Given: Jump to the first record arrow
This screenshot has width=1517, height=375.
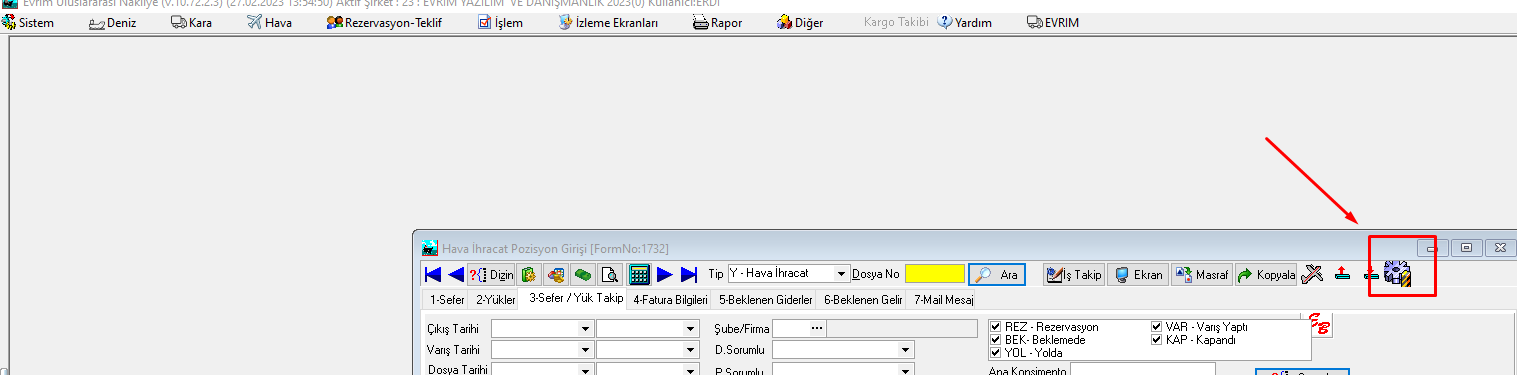Looking at the screenshot, I should [x=433, y=274].
